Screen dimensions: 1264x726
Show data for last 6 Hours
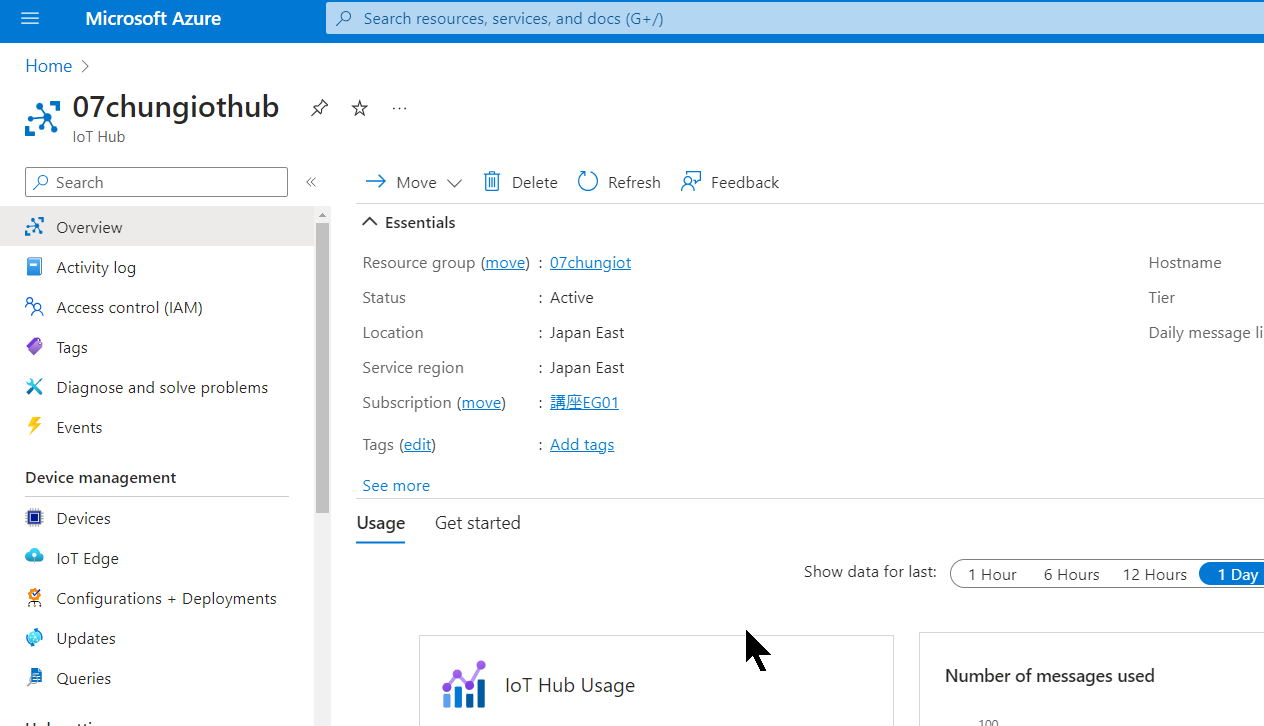1071,574
